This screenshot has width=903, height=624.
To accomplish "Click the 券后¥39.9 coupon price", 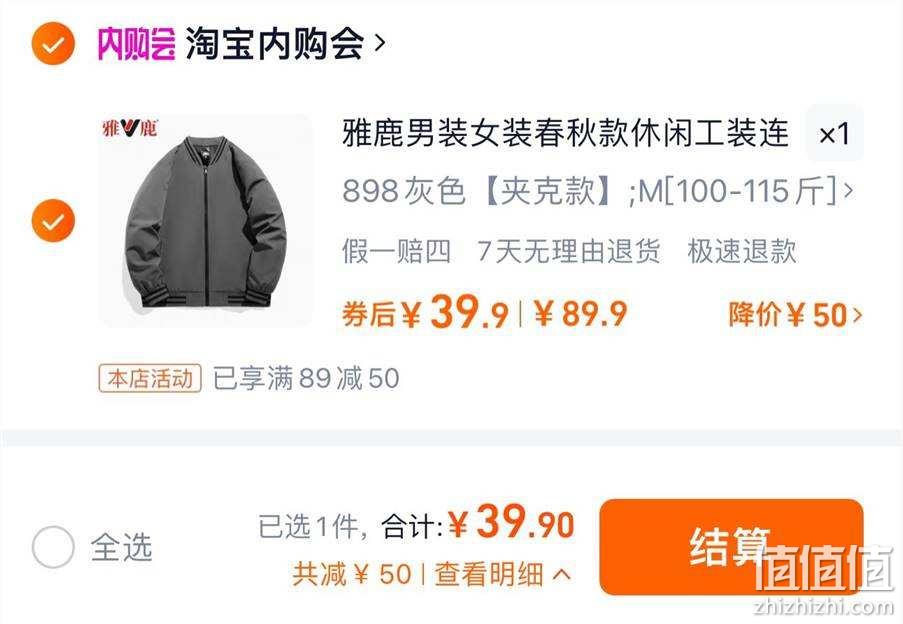I will point(425,313).
